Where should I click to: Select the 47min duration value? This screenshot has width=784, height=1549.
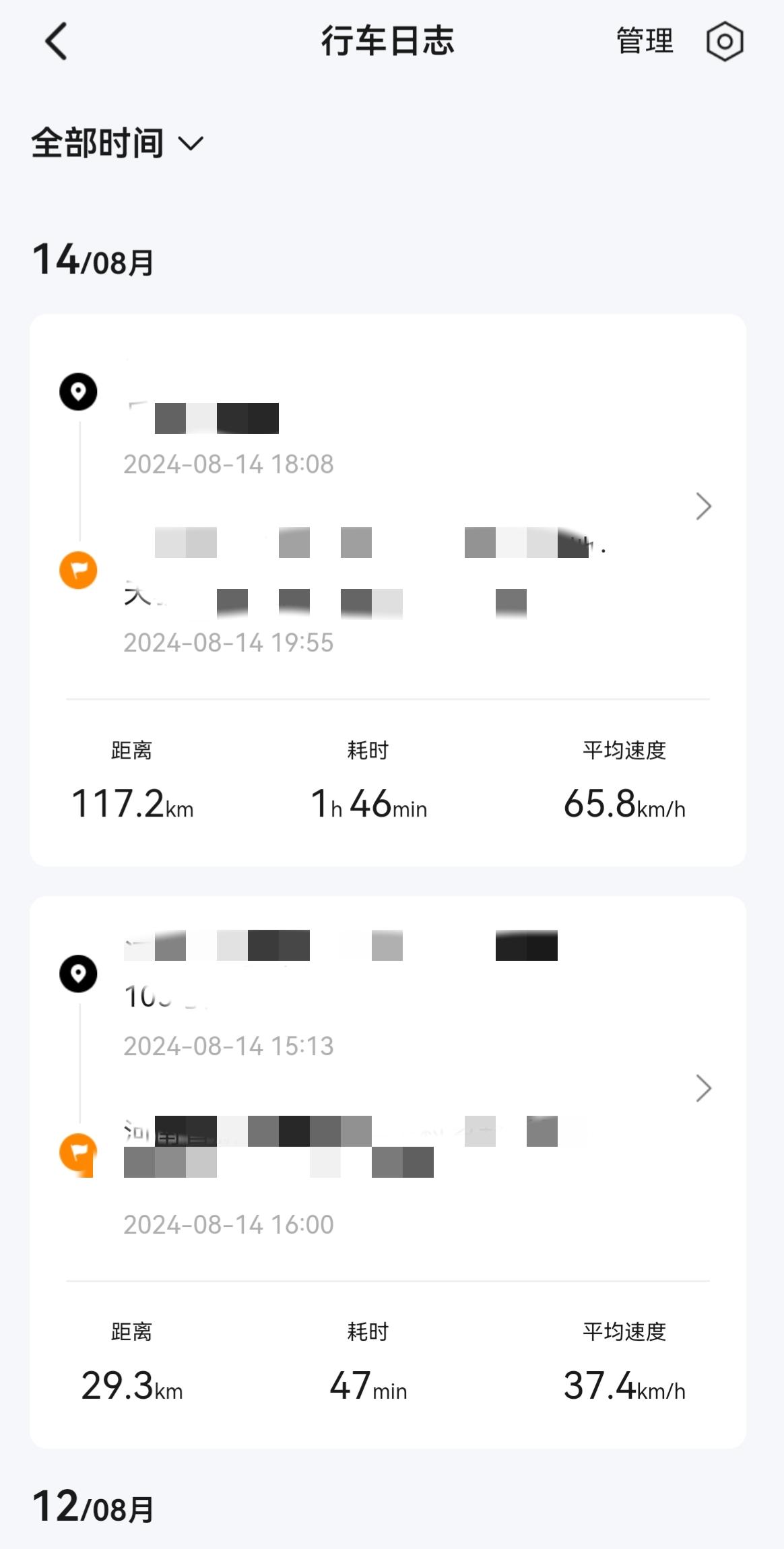coord(368,1386)
